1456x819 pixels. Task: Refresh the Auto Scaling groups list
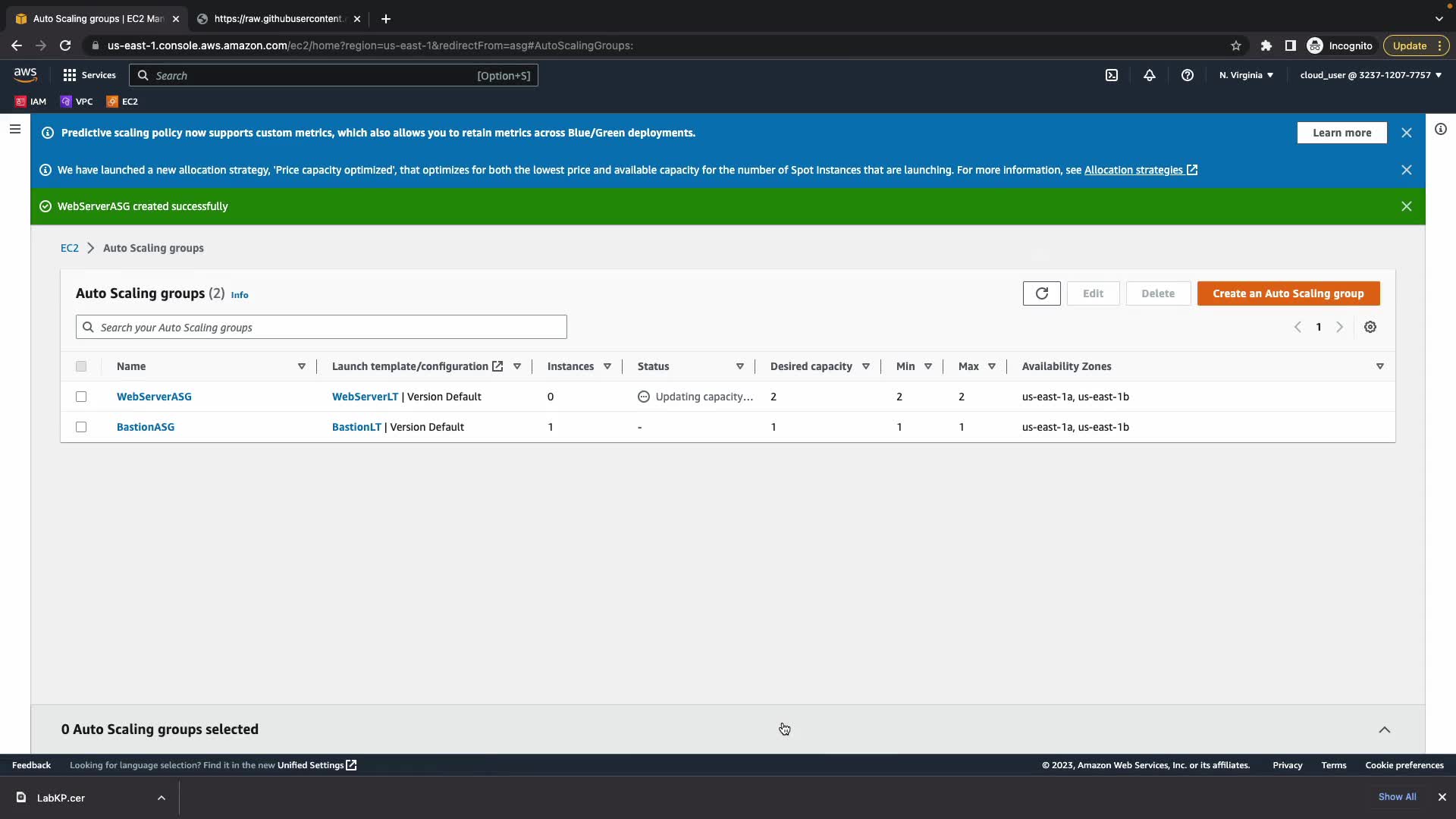point(1041,293)
